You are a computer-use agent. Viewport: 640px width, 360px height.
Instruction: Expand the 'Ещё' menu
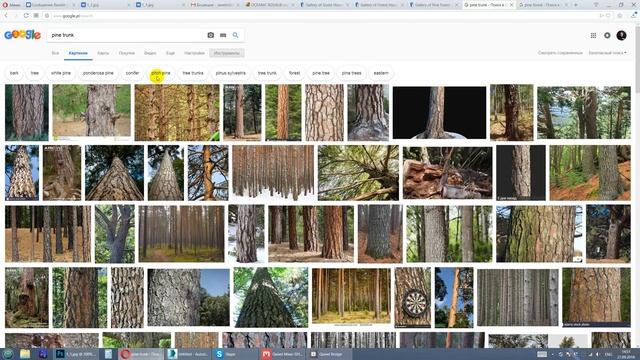[170, 53]
